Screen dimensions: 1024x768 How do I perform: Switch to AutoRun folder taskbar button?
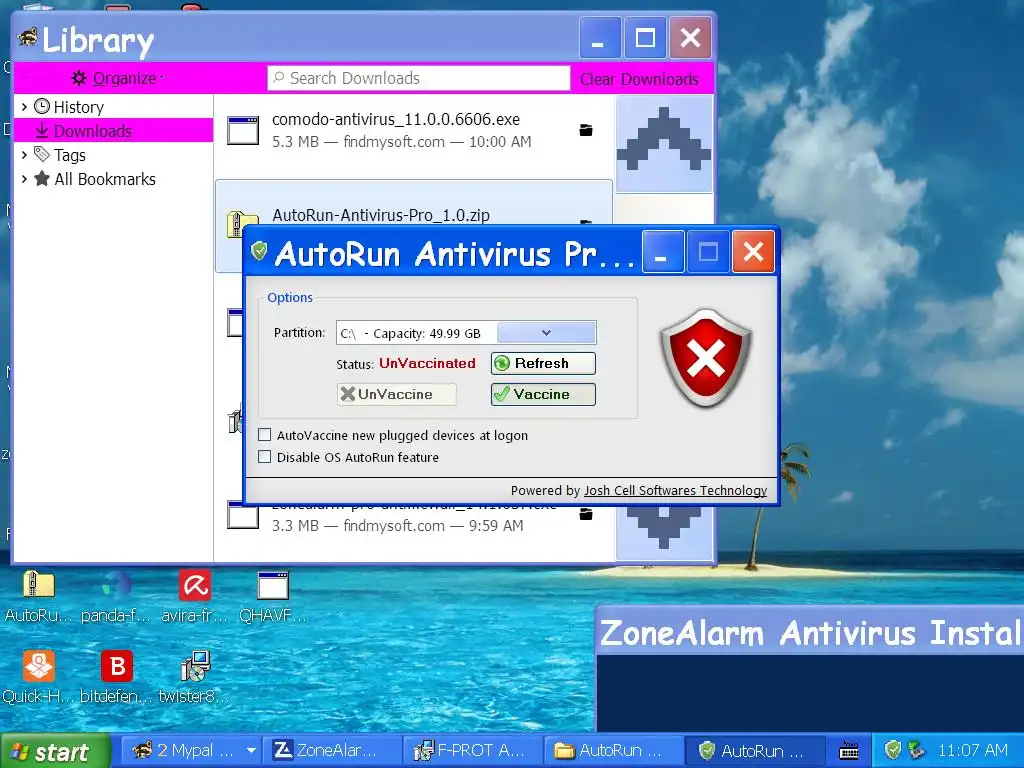[x=613, y=751]
